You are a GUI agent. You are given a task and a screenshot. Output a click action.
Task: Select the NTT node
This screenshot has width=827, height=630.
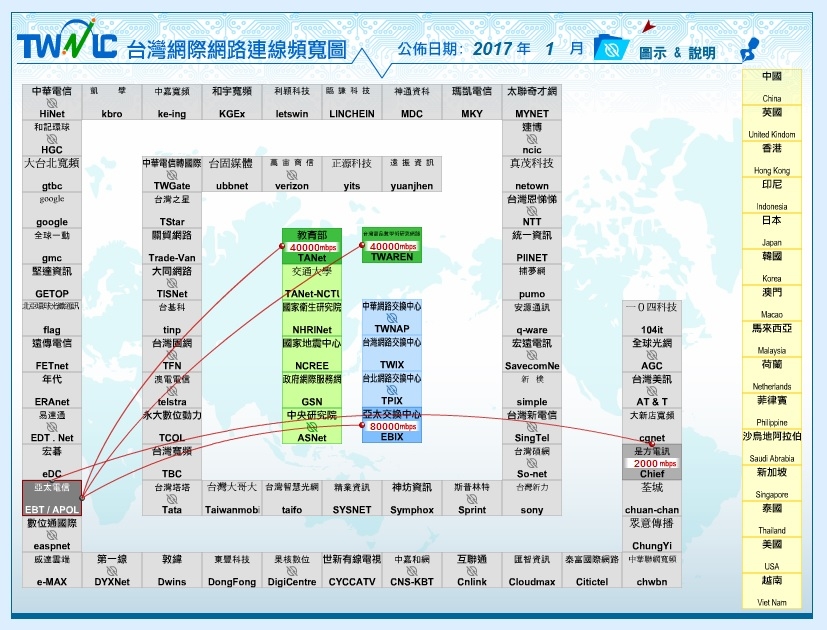(532, 210)
